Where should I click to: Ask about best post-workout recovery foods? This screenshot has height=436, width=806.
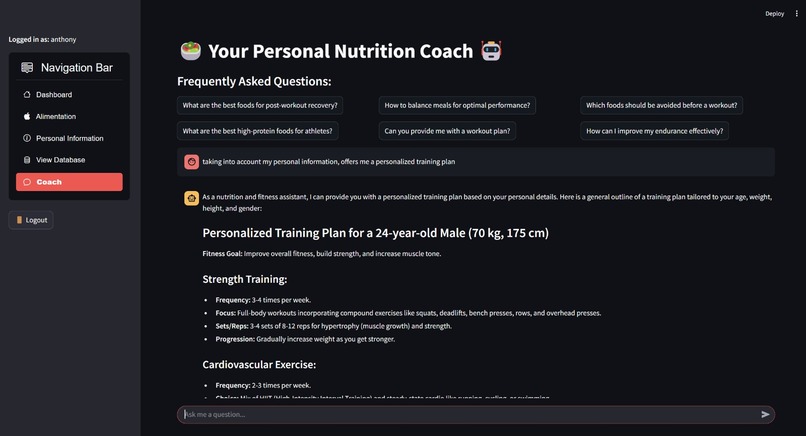coord(260,105)
